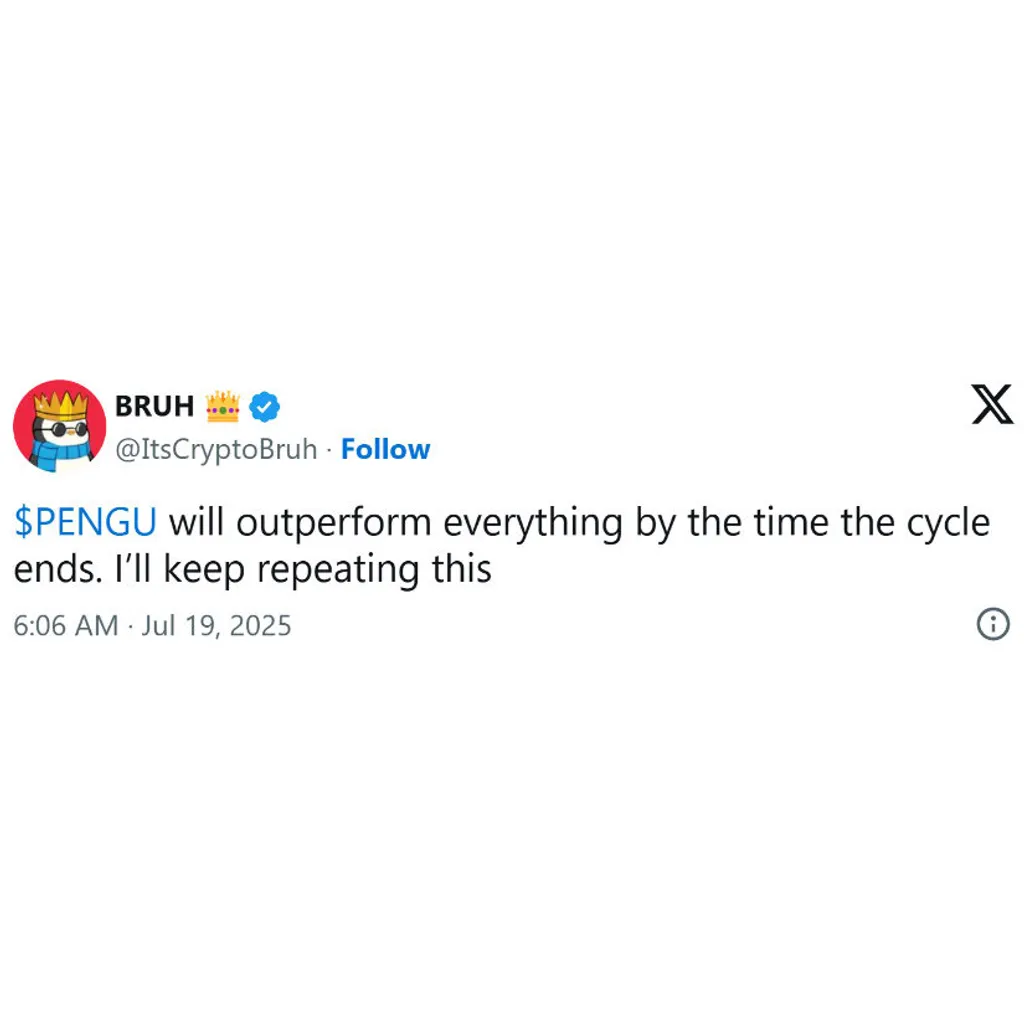Open the @ItsCryptoBruh handle link
Screen dimensions: 1024x1024
216,450
